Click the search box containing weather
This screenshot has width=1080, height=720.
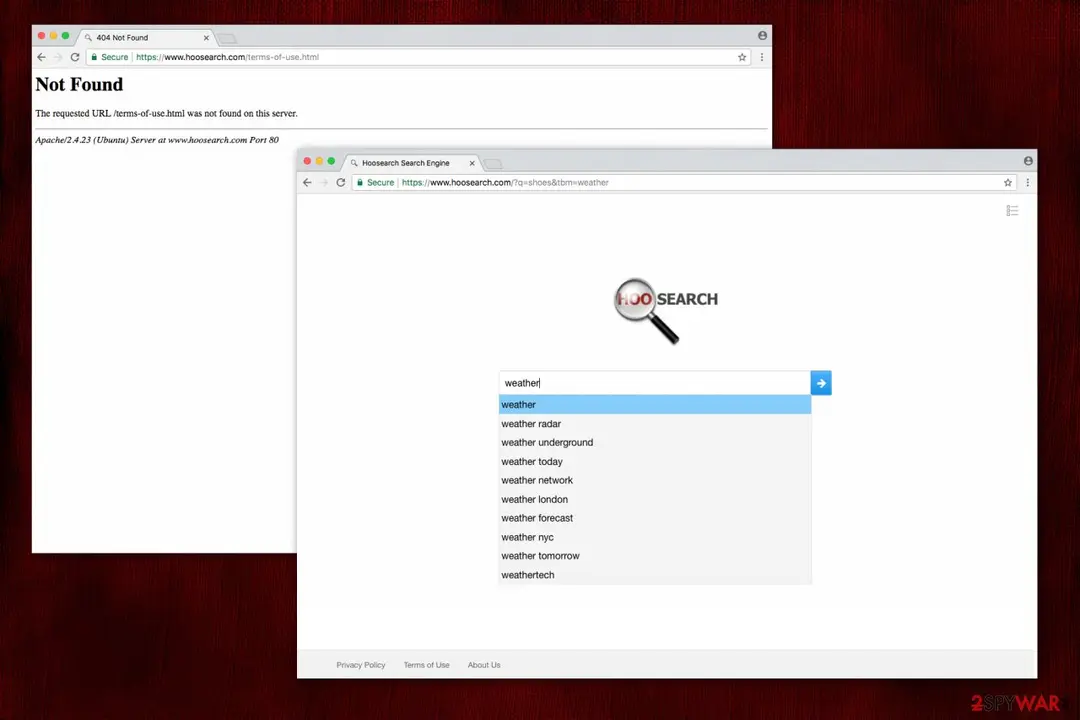[654, 383]
